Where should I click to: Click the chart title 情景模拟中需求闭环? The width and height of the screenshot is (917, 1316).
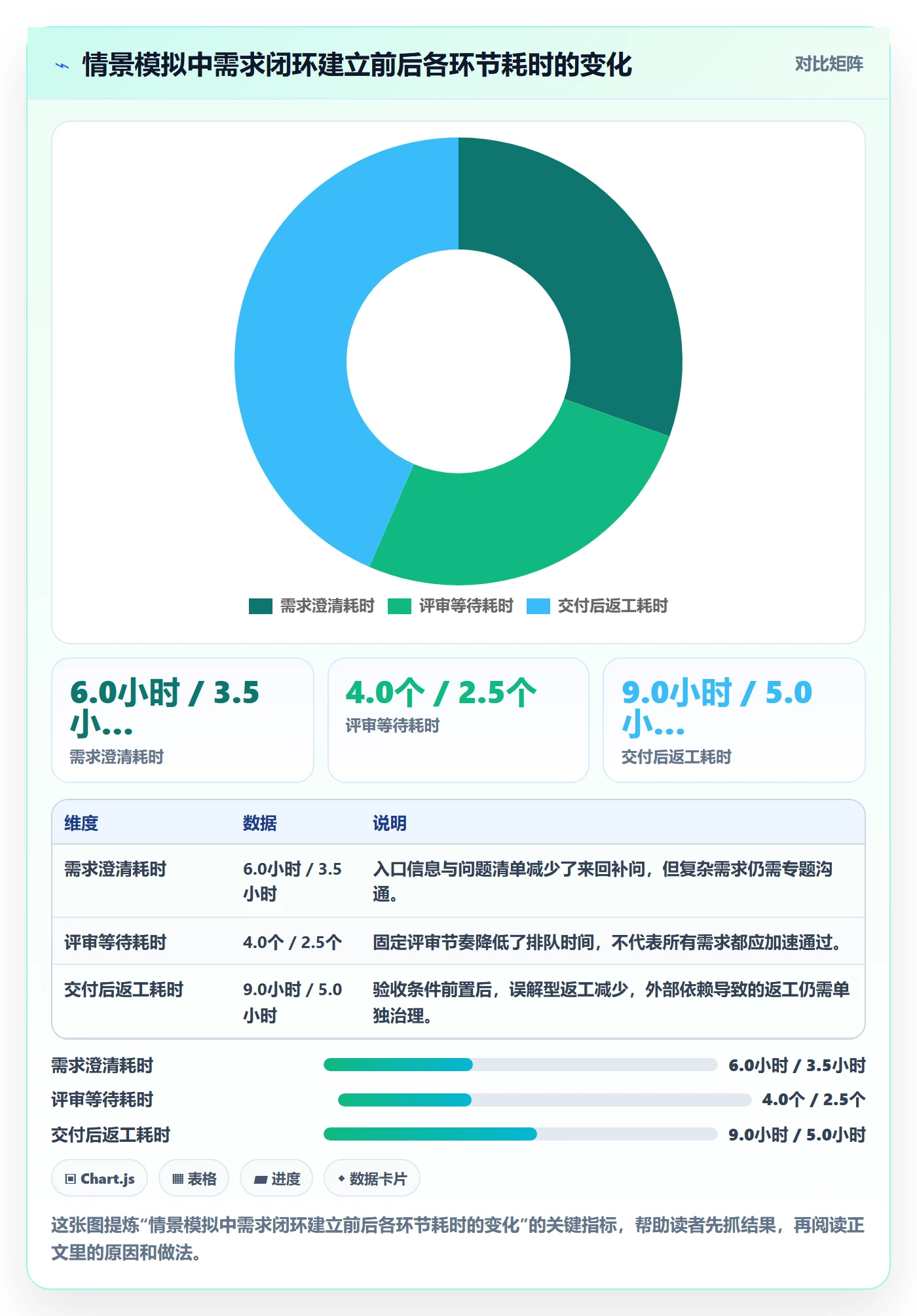(x=358, y=65)
